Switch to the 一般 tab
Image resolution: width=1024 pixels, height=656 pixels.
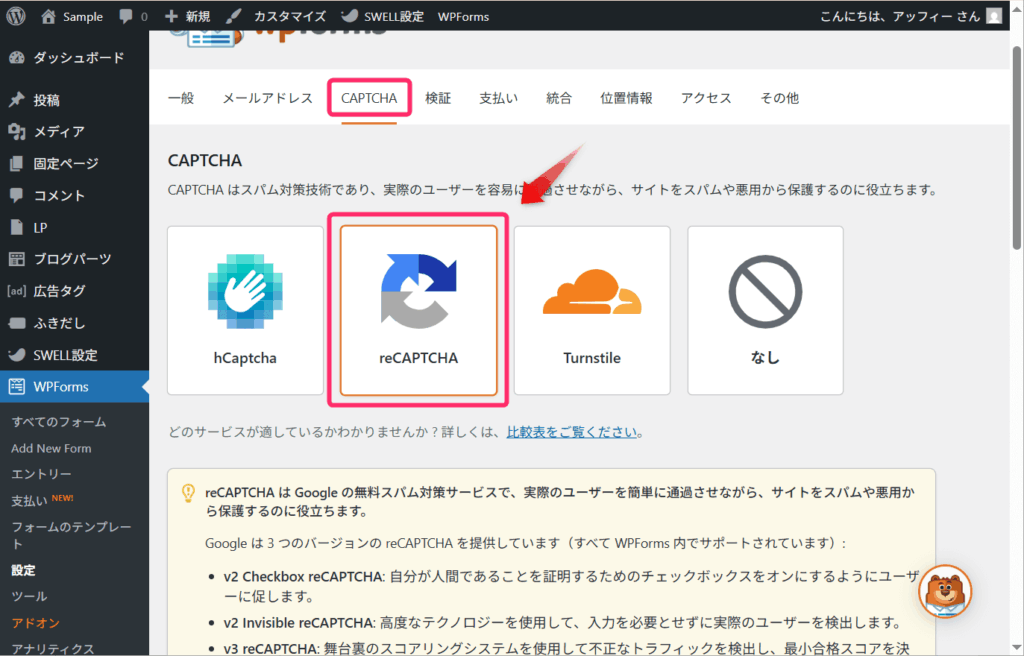(181, 98)
